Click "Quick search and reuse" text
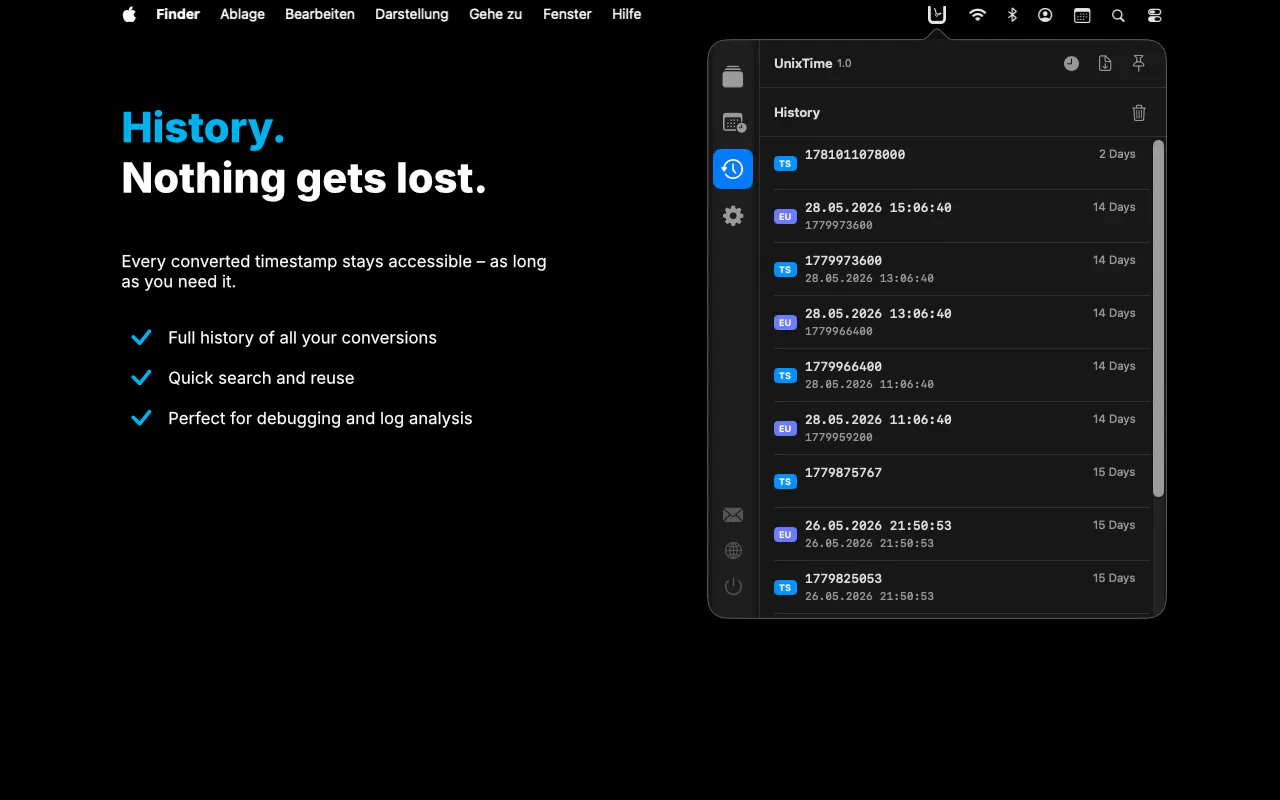The width and height of the screenshot is (1280, 800). click(261, 378)
